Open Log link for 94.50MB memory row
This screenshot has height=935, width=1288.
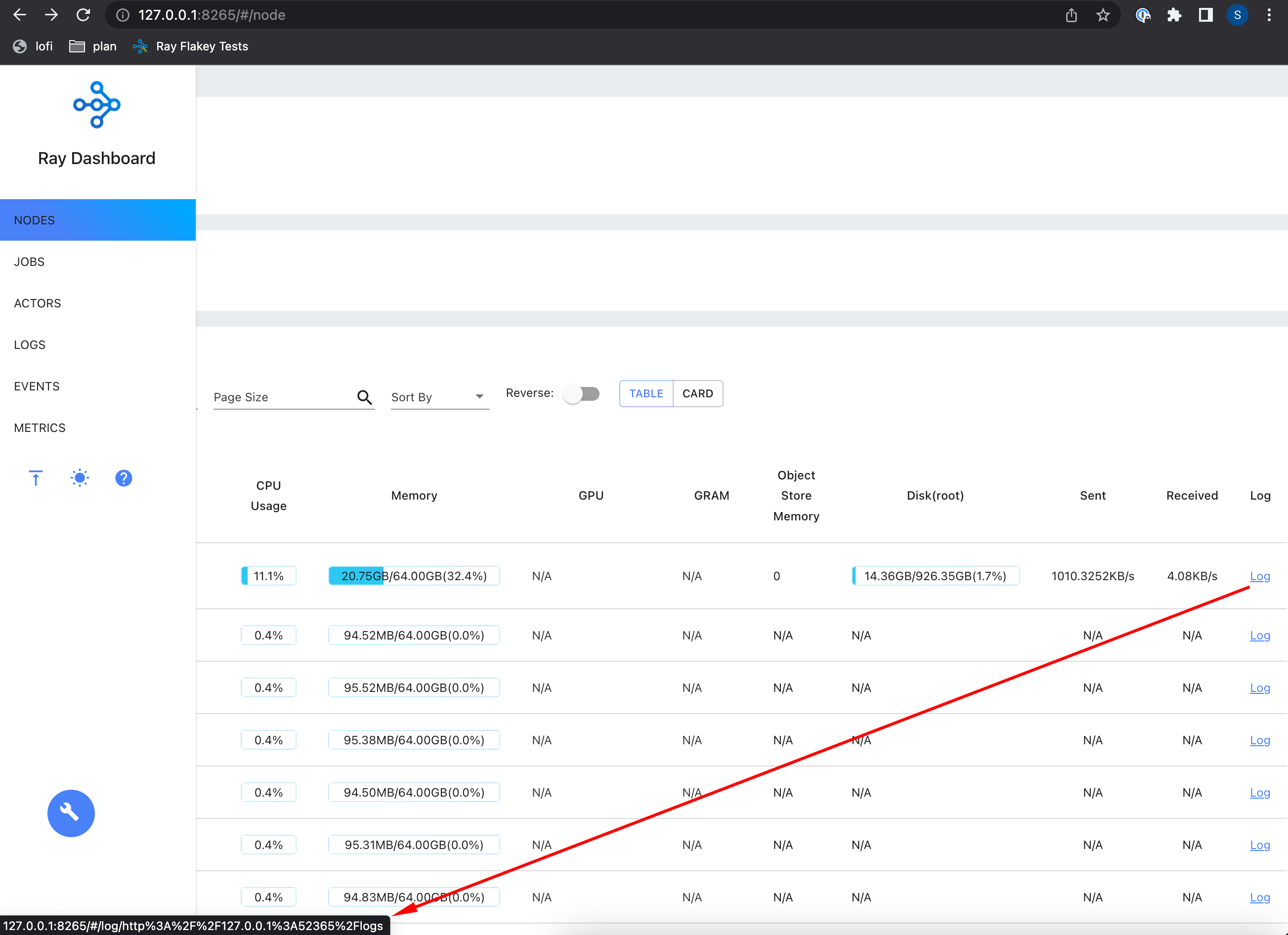click(1260, 792)
